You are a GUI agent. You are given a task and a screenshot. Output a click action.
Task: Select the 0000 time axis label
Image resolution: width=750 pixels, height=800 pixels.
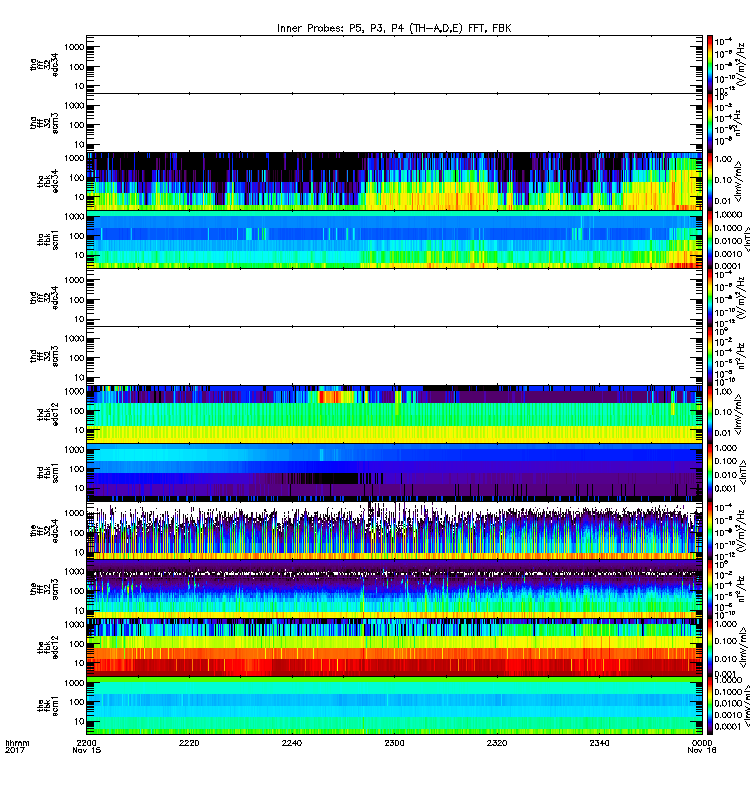[702, 743]
